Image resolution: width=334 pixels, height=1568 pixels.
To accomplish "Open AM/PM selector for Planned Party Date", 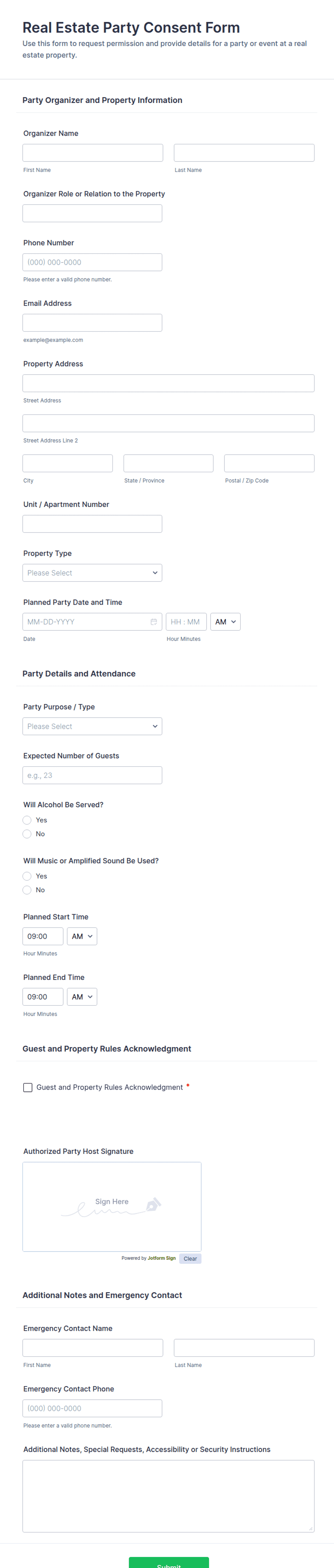I will (x=225, y=621).
